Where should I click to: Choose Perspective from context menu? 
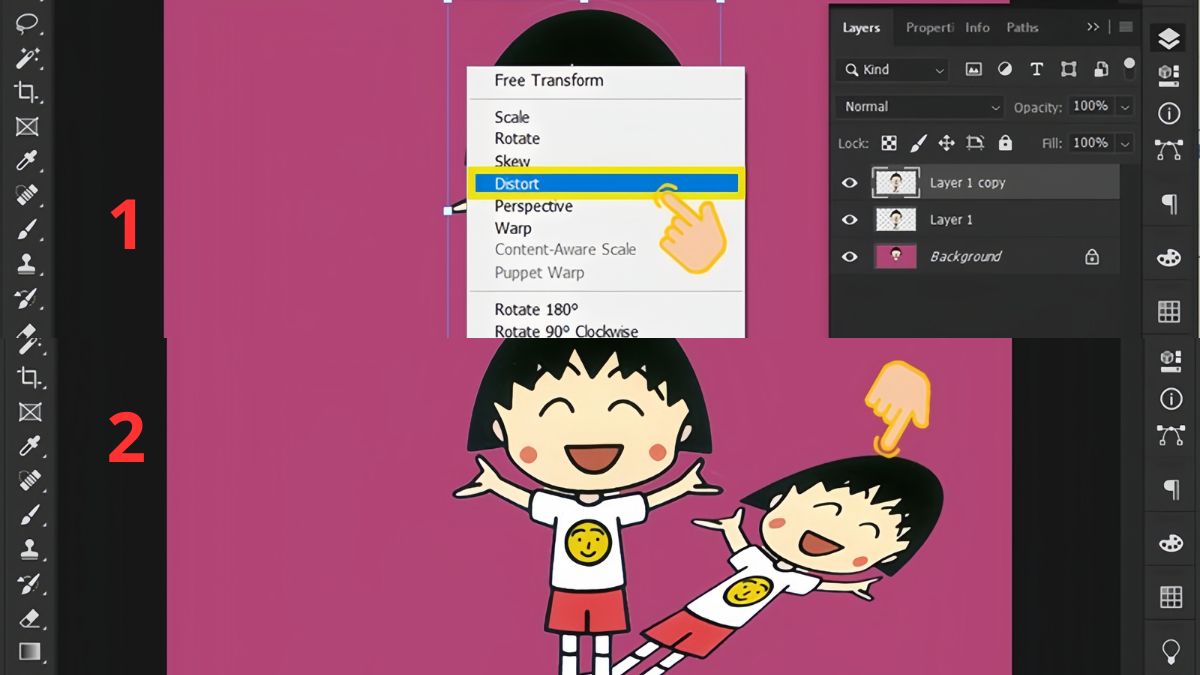coord(534,206)
